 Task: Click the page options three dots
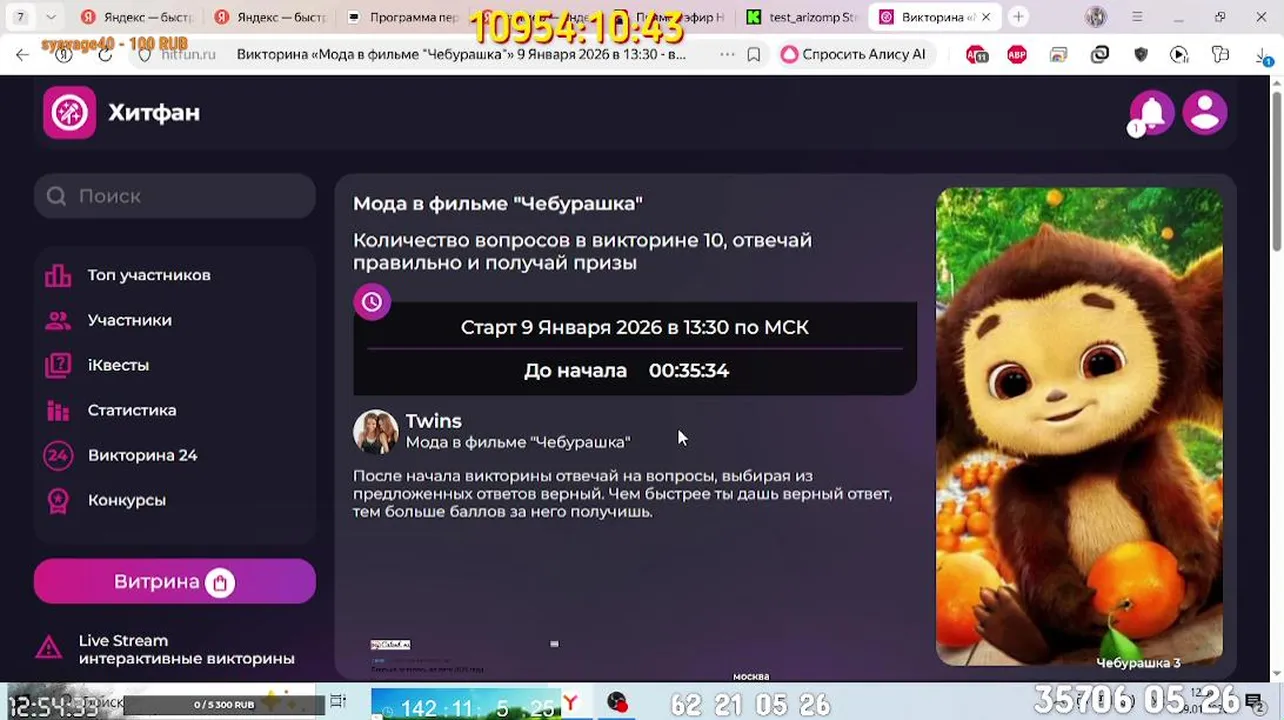(x=727, y=55)
